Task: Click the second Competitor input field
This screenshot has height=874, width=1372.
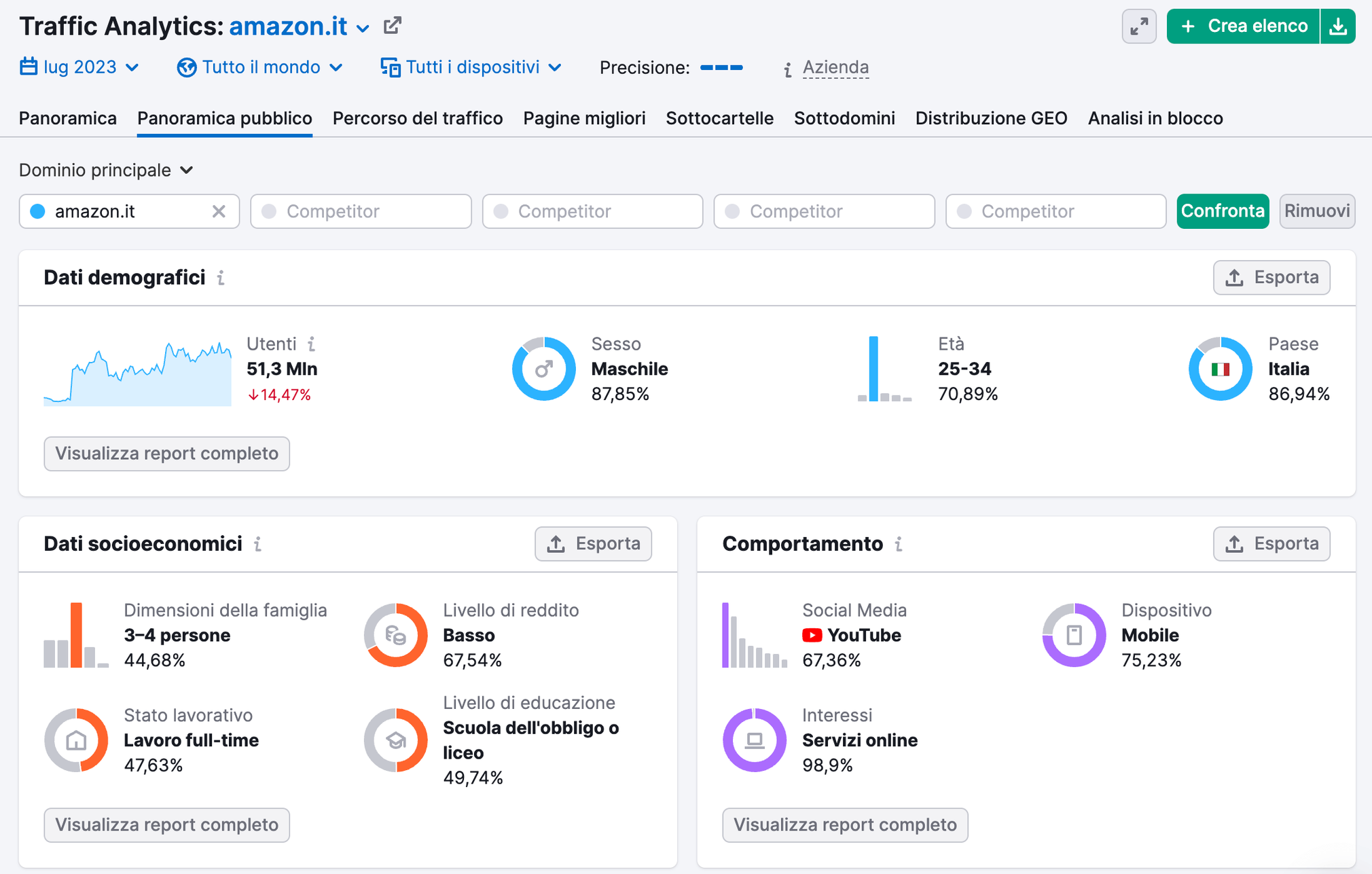Action: point(592,211)
